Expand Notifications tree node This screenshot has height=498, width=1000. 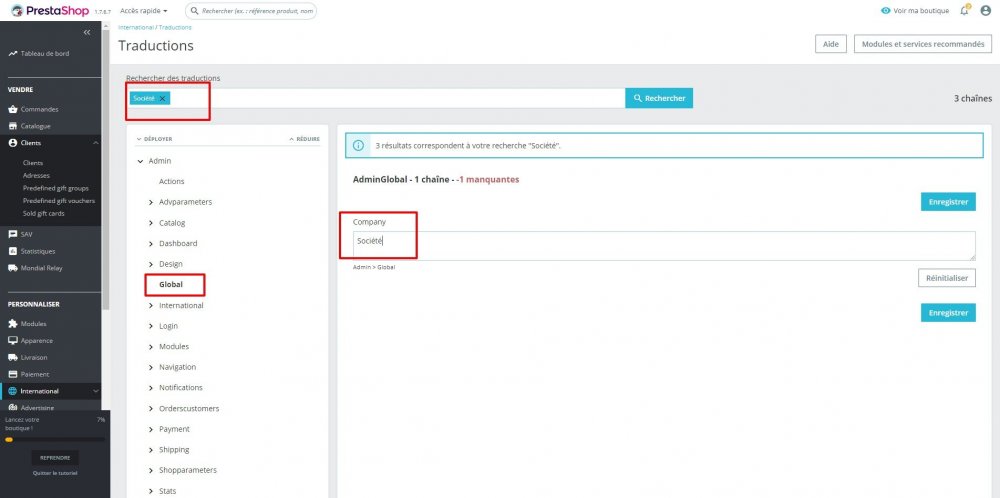coord(151,388)
